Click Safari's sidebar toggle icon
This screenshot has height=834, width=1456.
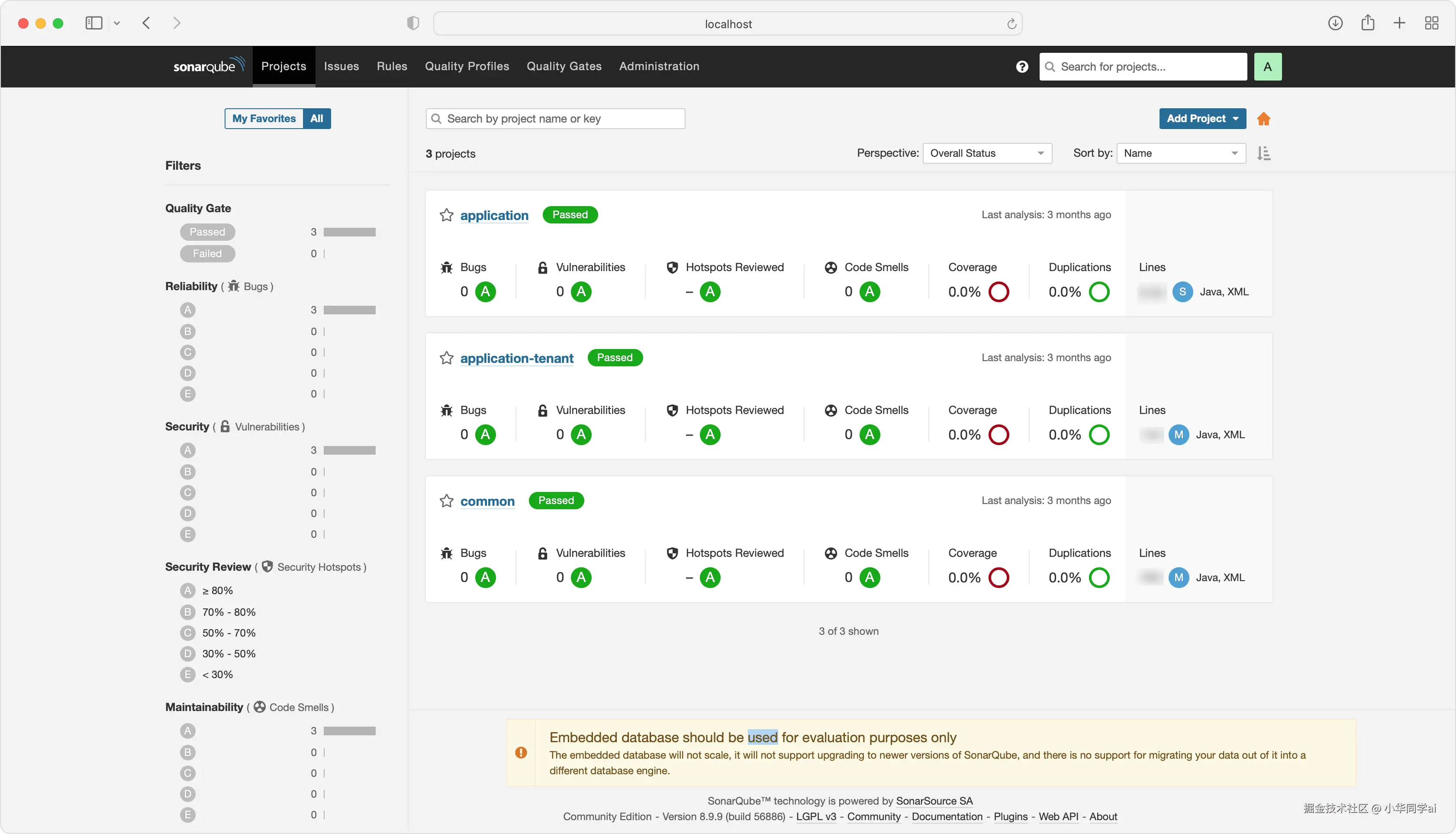pyautogui.click(x=94, y=23)
